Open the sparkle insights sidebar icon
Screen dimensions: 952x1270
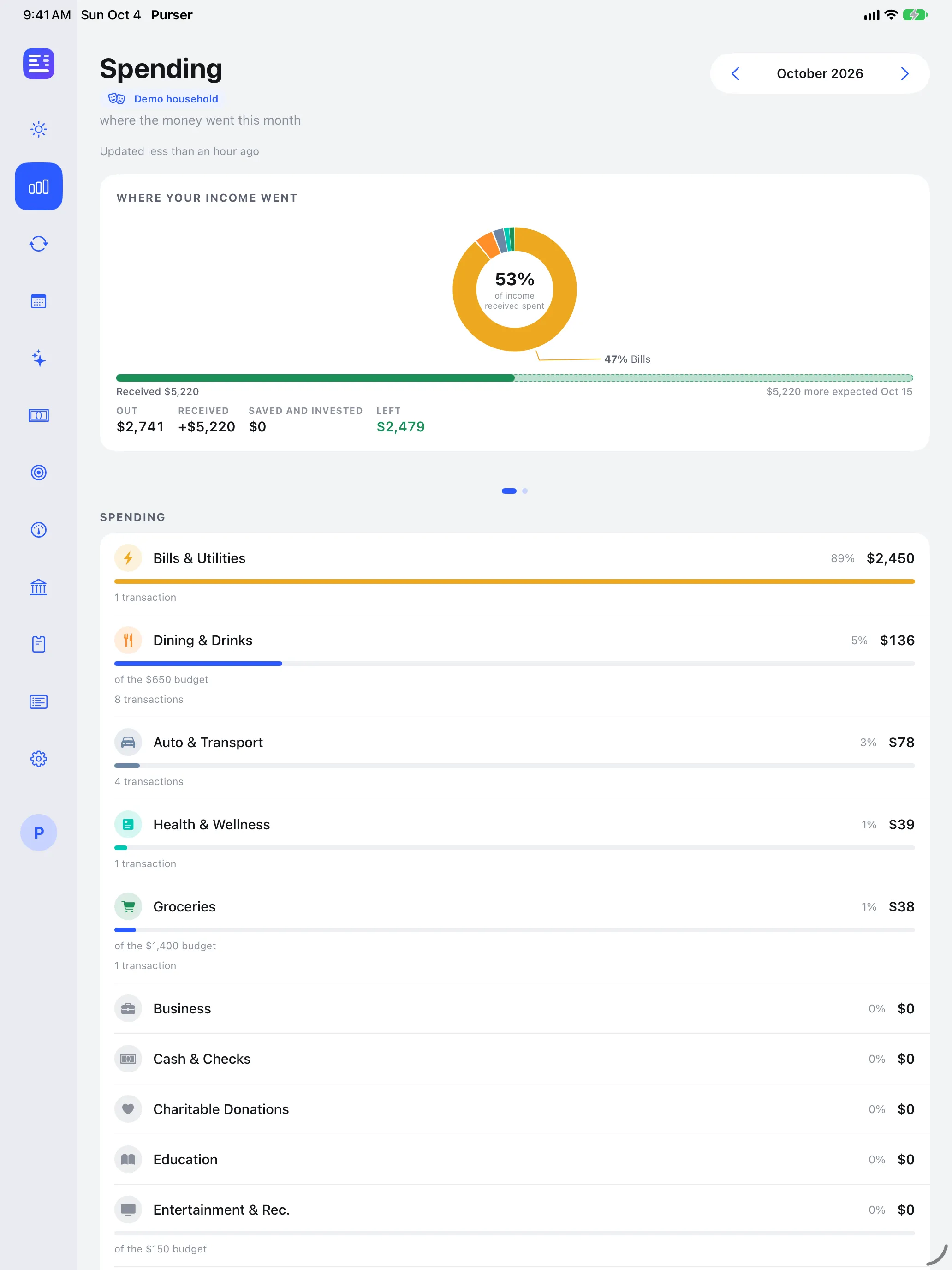pyautogui.click(x=38, y=358)
